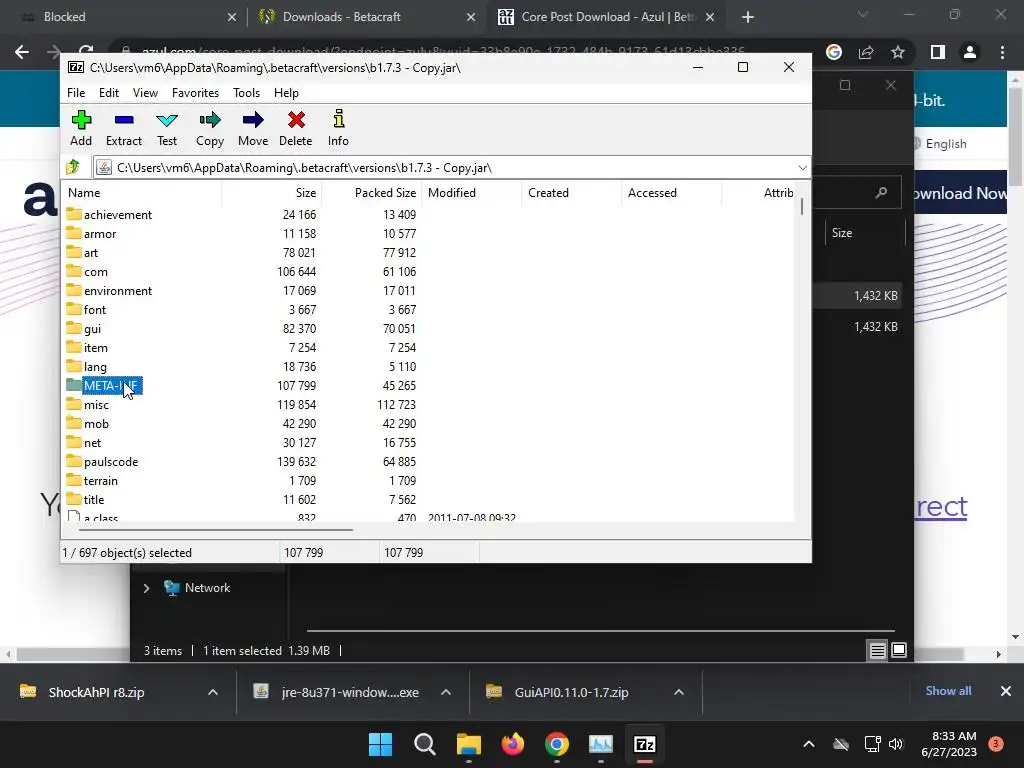Viewport: 1024px width, 768px height.
Task: Click the Copy toolbar icon
Action: (x=210, y=120)
